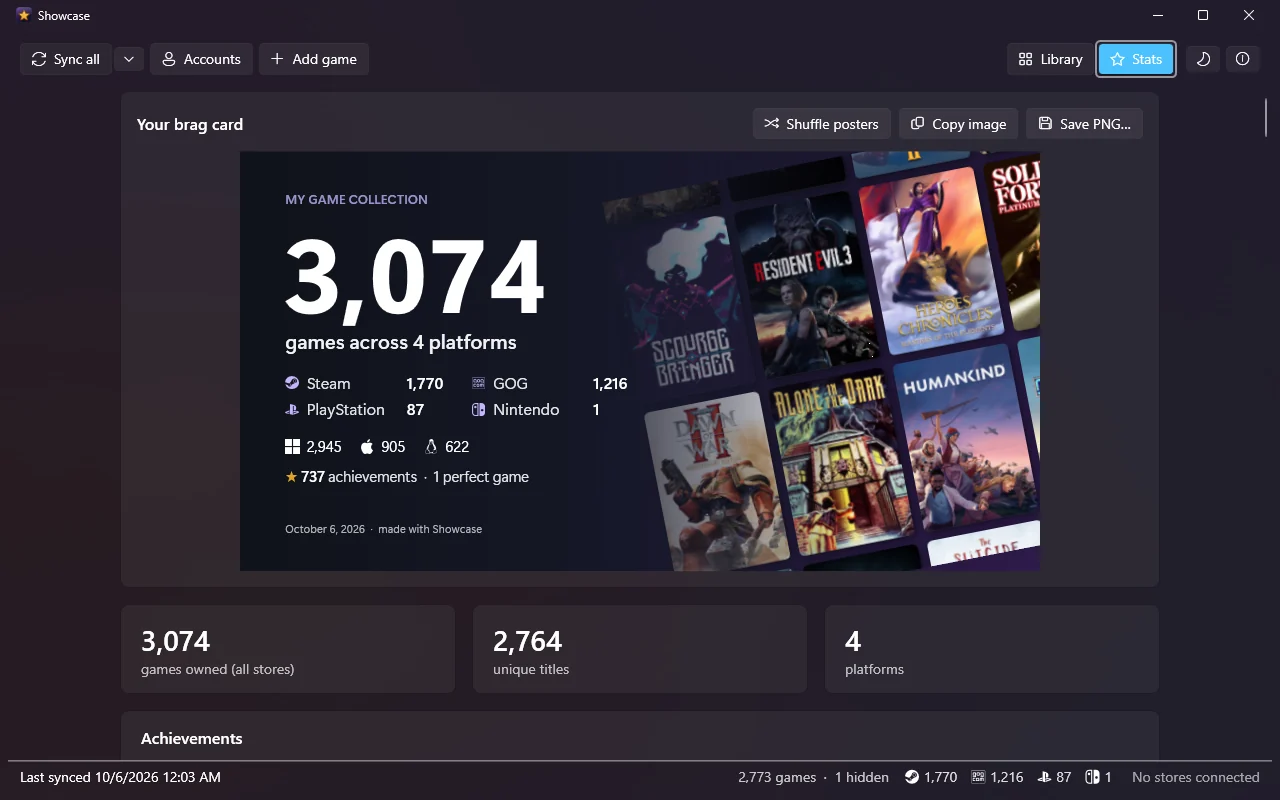The width and height of the screenshot is (1280, 800).
Task: Click the Windows logo on brag card
Action: click(292, 446)
